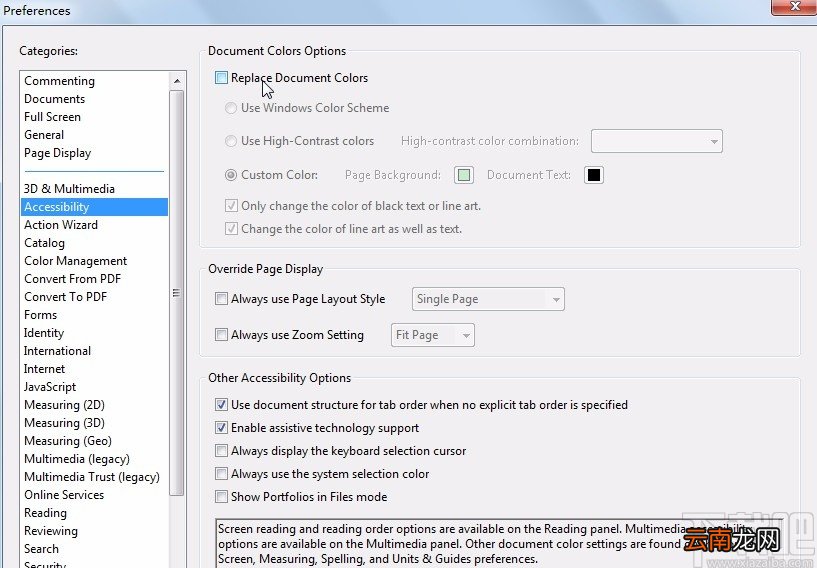
Task: Open Color Management category
Action: 76,261
